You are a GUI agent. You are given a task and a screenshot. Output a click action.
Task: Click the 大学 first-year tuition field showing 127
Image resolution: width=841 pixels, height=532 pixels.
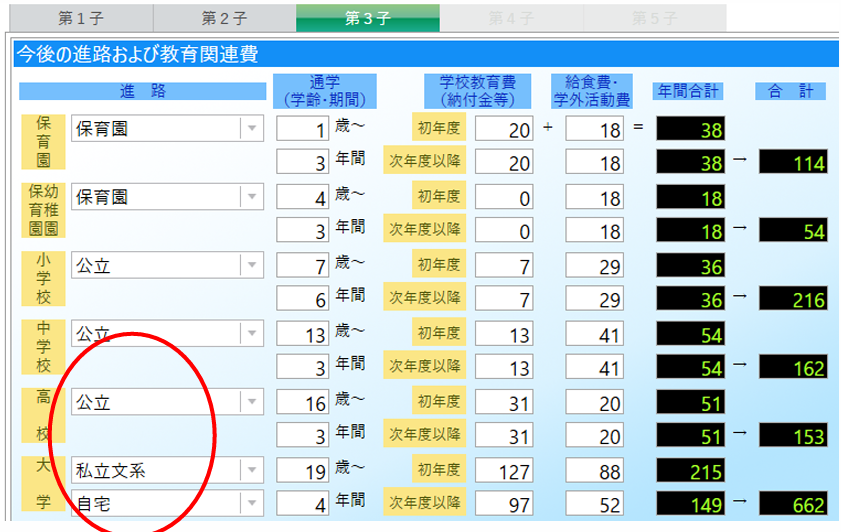(x=506, y=470)
